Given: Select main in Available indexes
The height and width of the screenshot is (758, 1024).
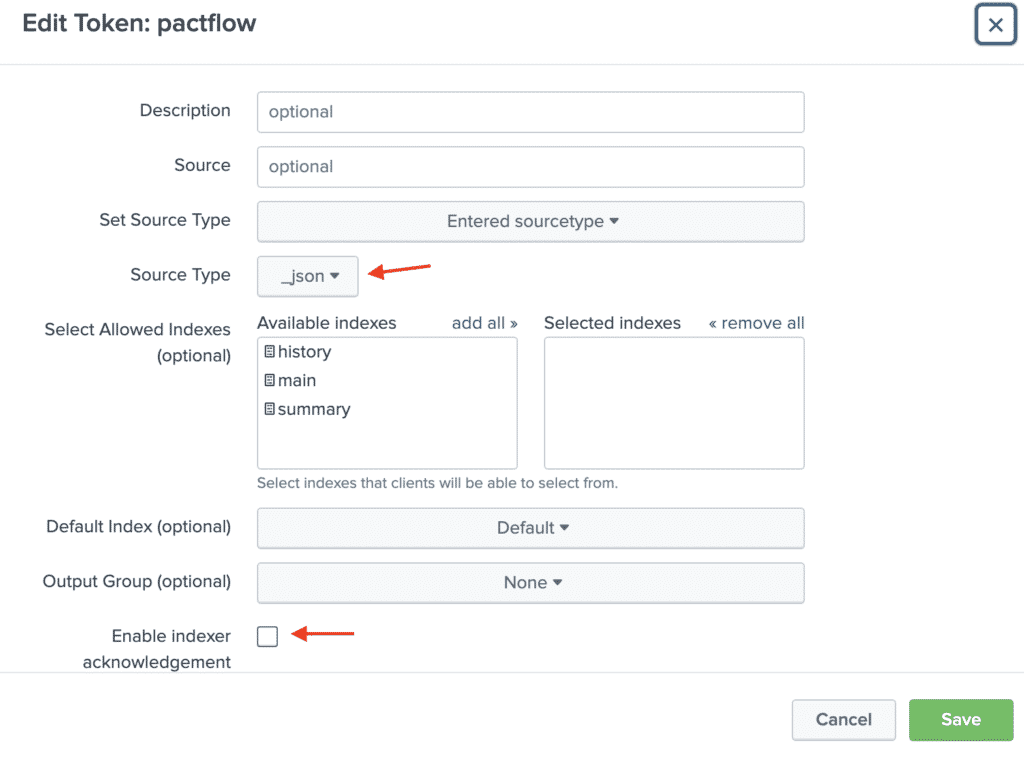Looking at the screenshot, I should pyautogui.click(x=297, y=381).
